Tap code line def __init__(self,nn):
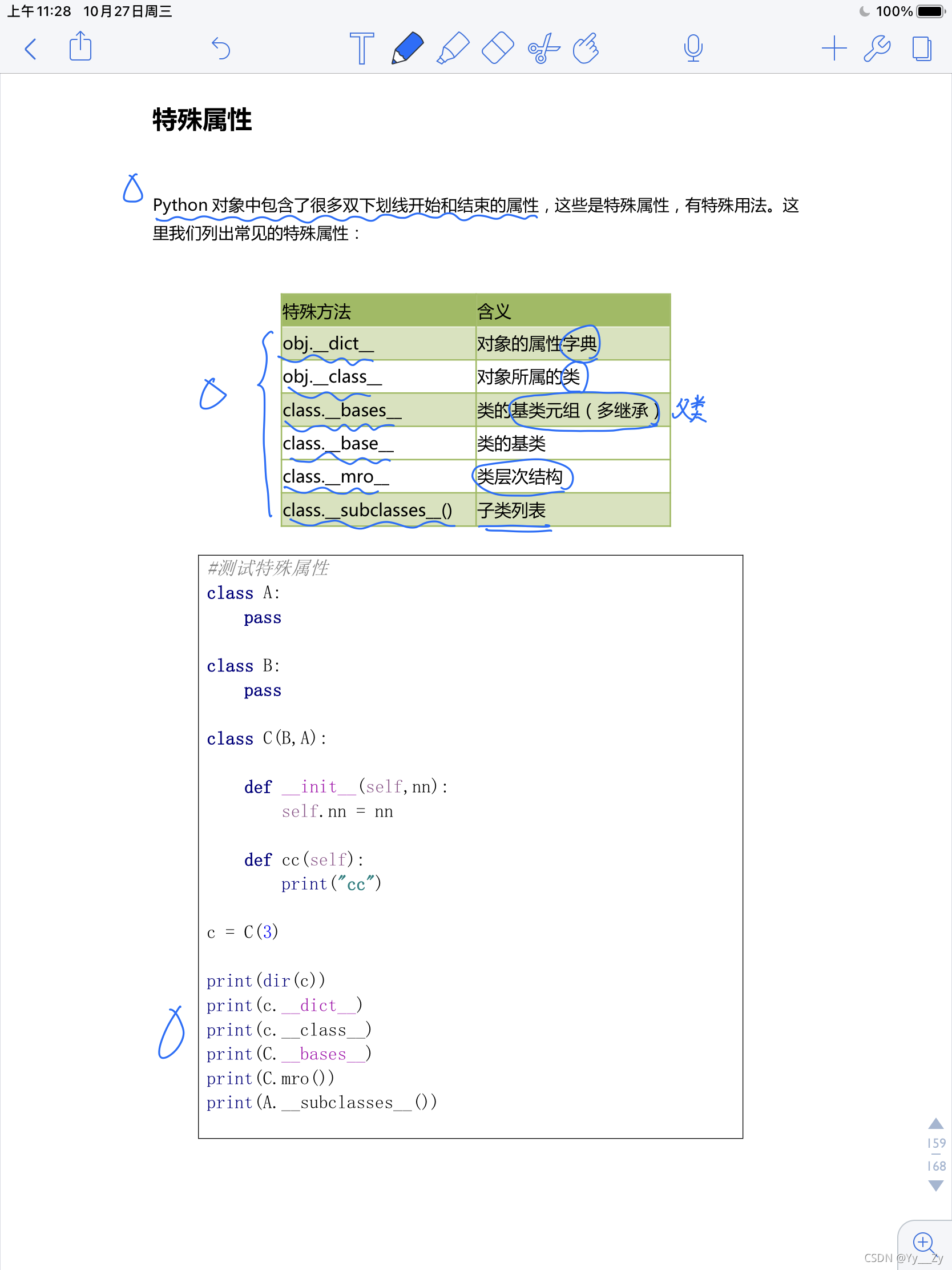 (x=345, y=786)
